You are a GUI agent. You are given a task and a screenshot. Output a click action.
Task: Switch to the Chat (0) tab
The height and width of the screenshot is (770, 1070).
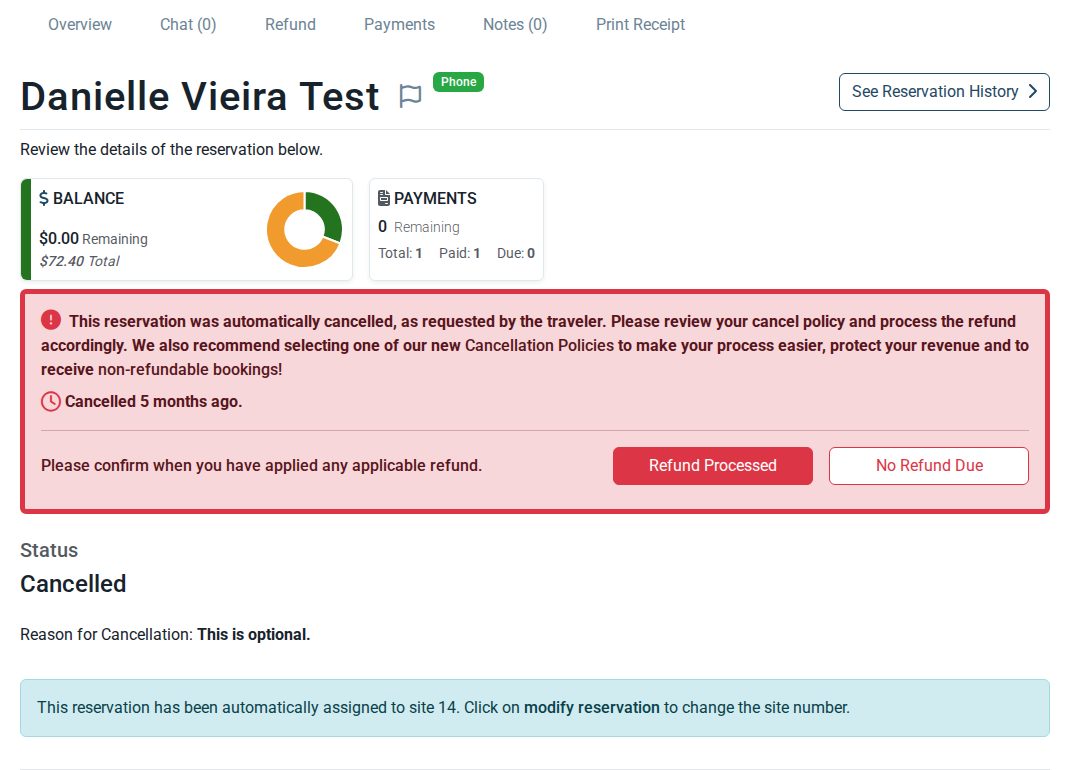click(188, 25)
